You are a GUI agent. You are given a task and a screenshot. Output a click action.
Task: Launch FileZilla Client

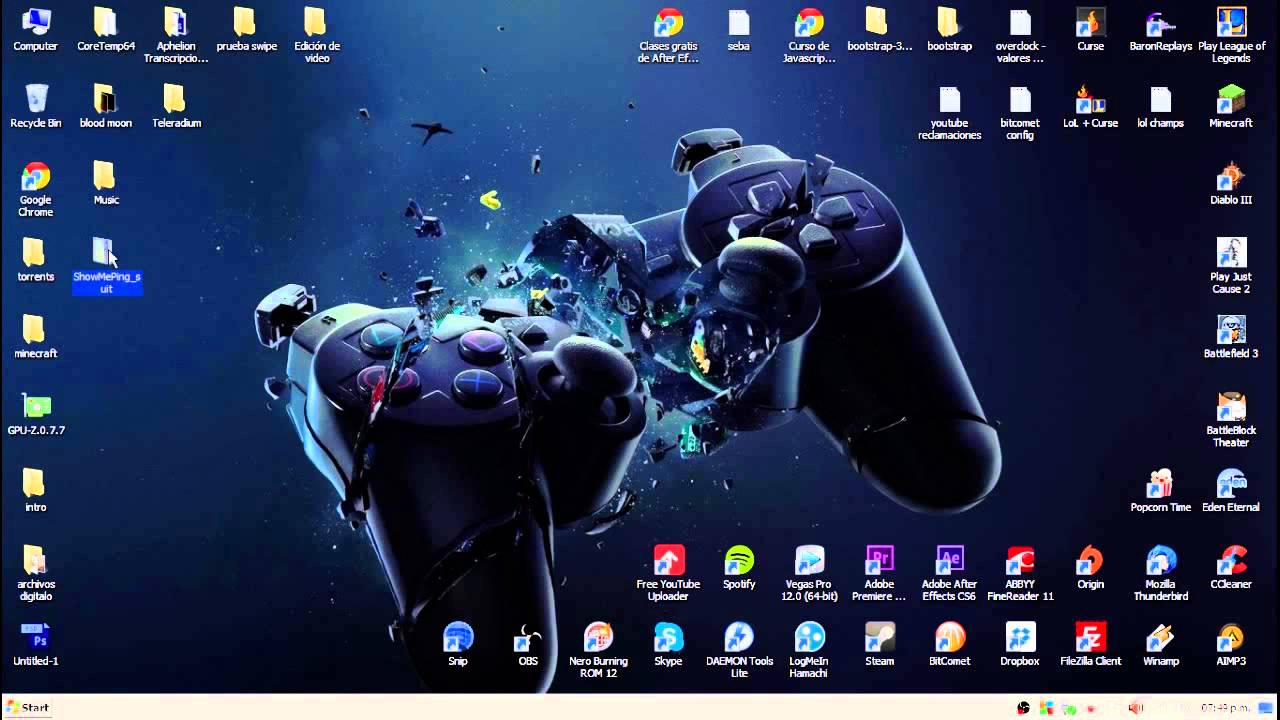tap(1090, 645)
